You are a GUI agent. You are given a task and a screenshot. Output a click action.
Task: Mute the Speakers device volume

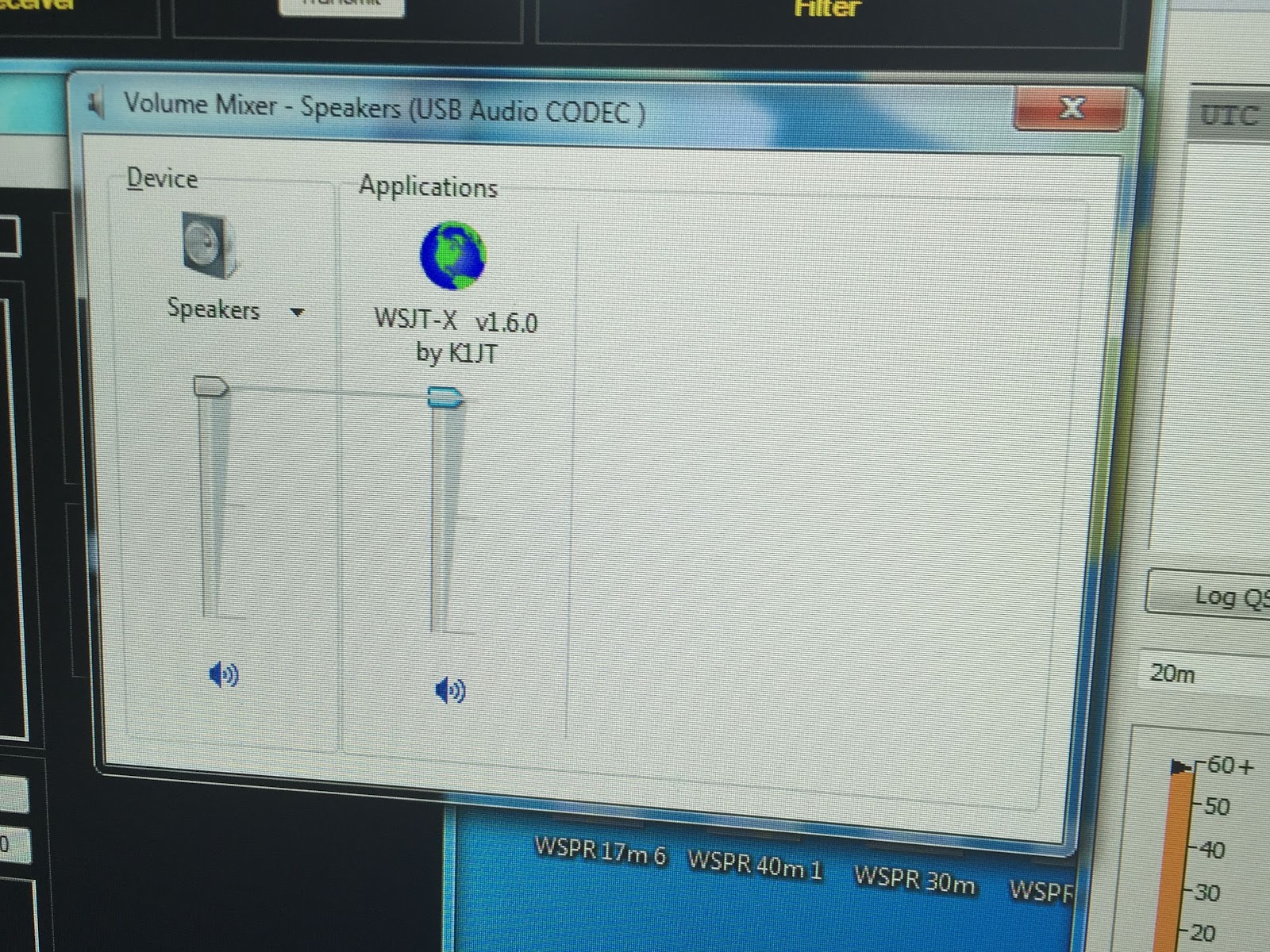[223, 675]
